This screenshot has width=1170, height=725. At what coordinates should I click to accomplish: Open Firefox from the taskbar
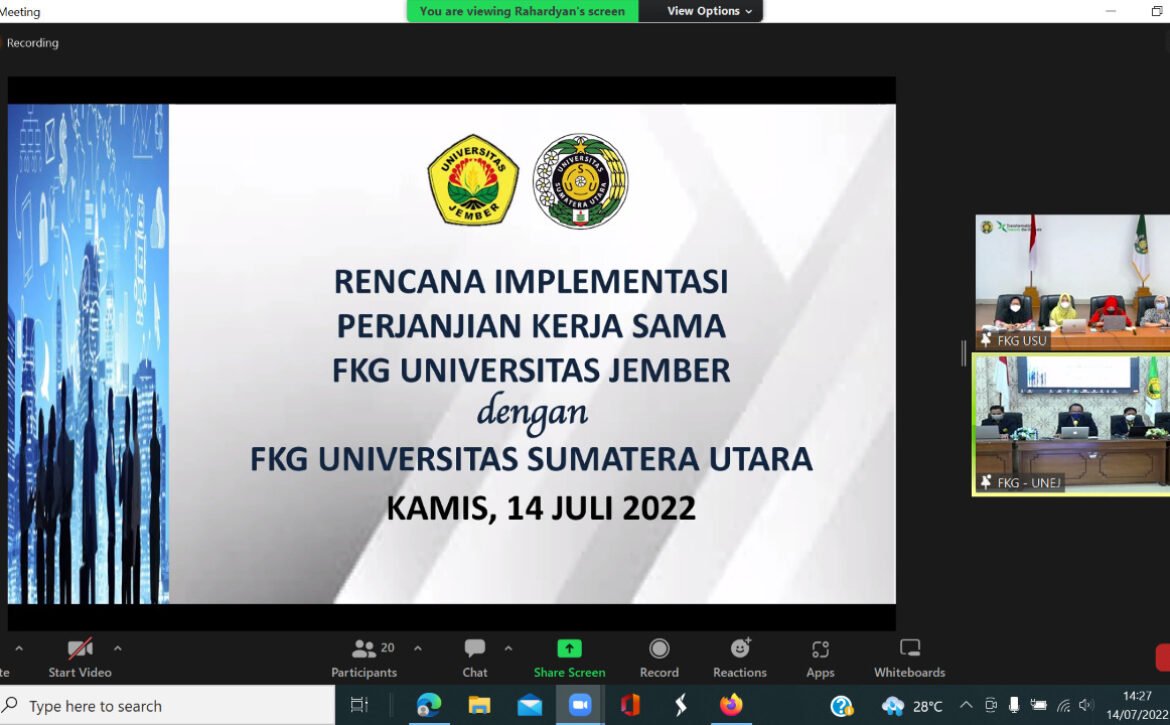coord(731,705)
